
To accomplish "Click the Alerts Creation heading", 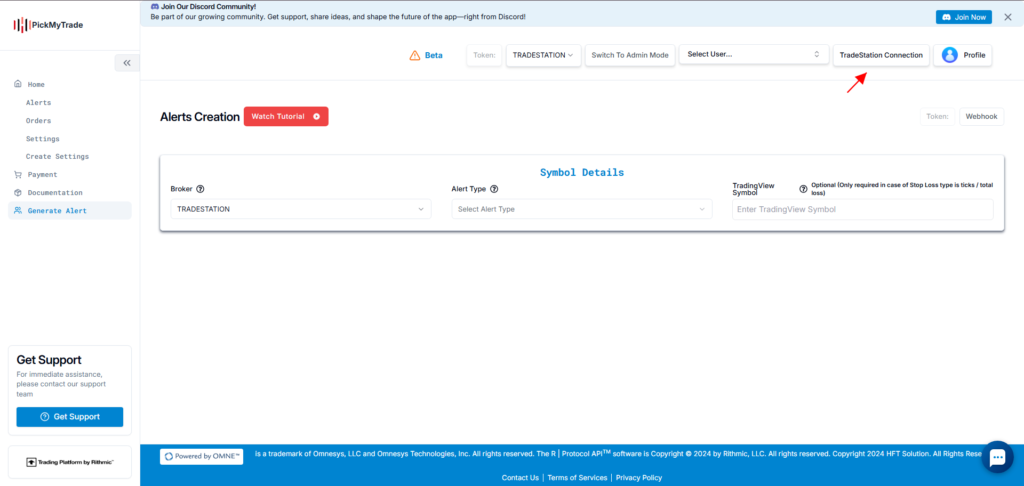I will click(200, 117).
